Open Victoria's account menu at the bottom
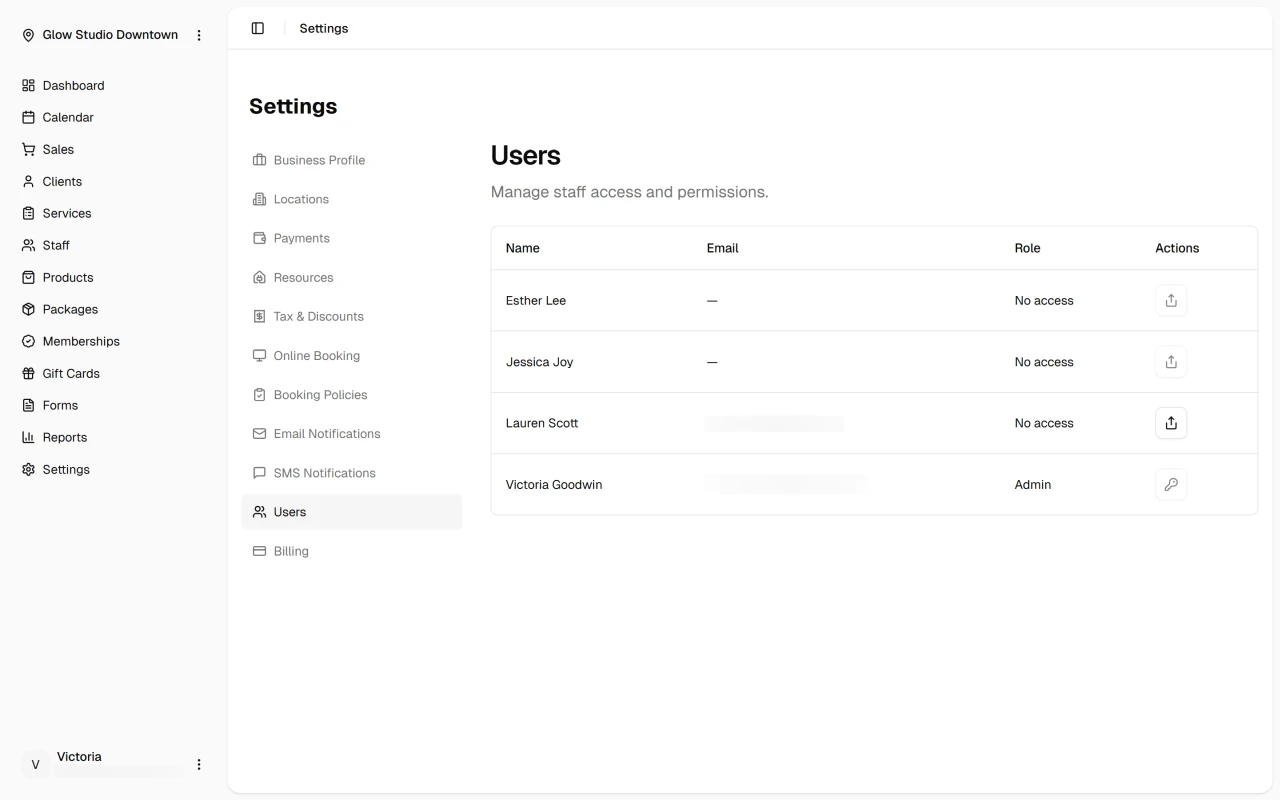The height and width of the screenshot is (800, 1280). pyautogui.click(x=199, y=764)
